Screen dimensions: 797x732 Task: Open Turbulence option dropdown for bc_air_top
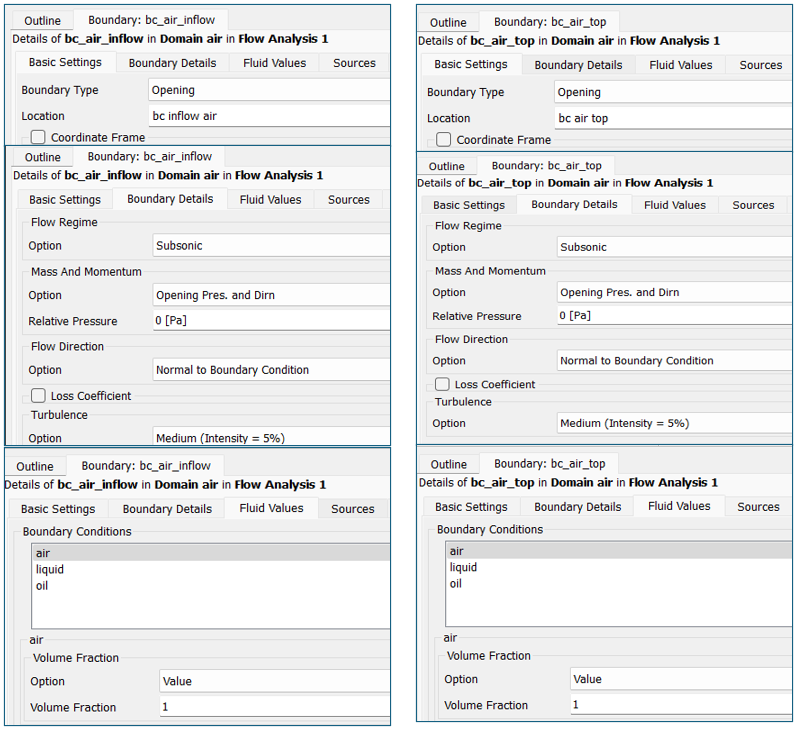[x=674, y=423]
